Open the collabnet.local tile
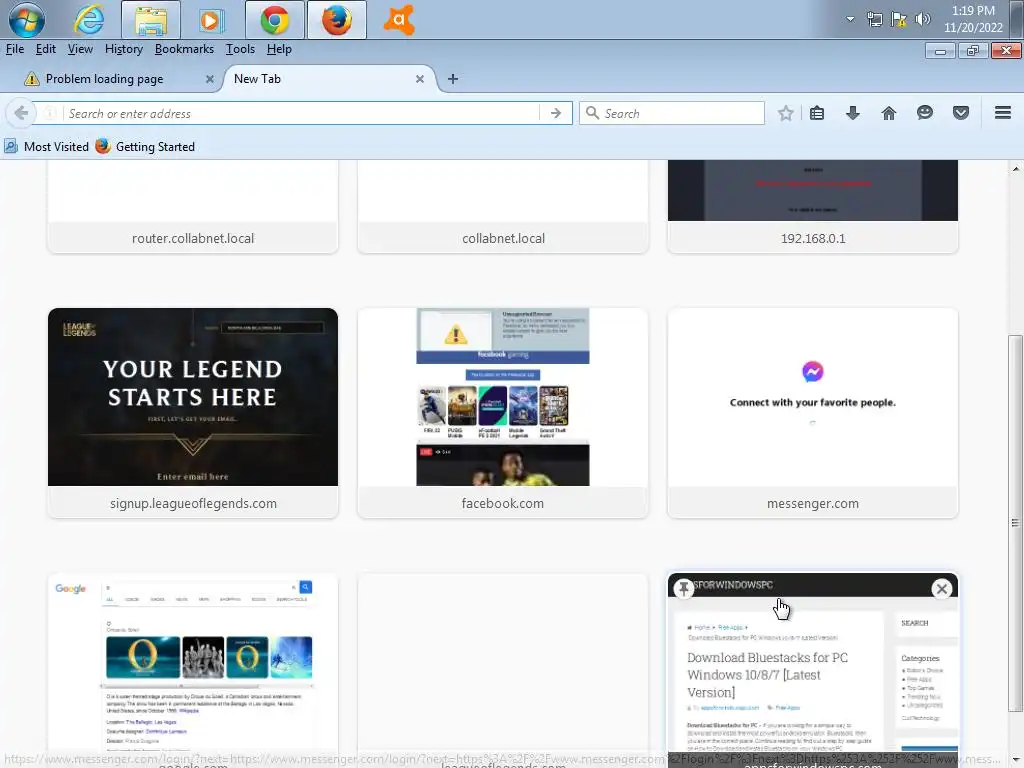1024x768 pixels. coord(503,206)
